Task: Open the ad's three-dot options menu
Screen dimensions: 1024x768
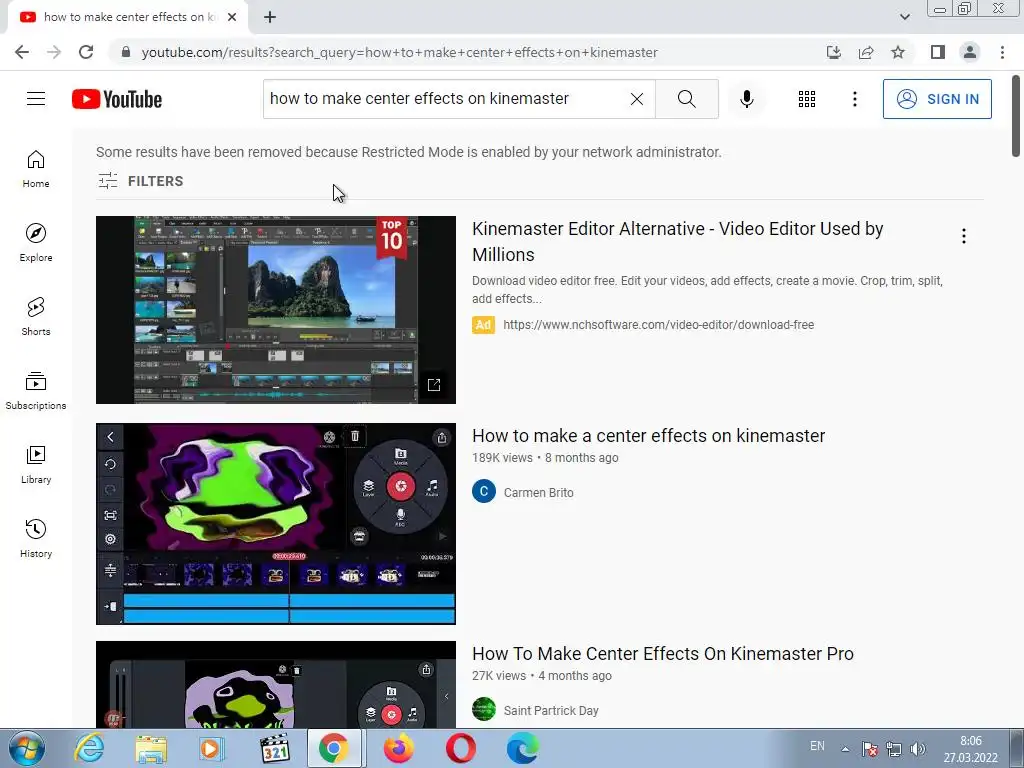Action: [964, 236]
